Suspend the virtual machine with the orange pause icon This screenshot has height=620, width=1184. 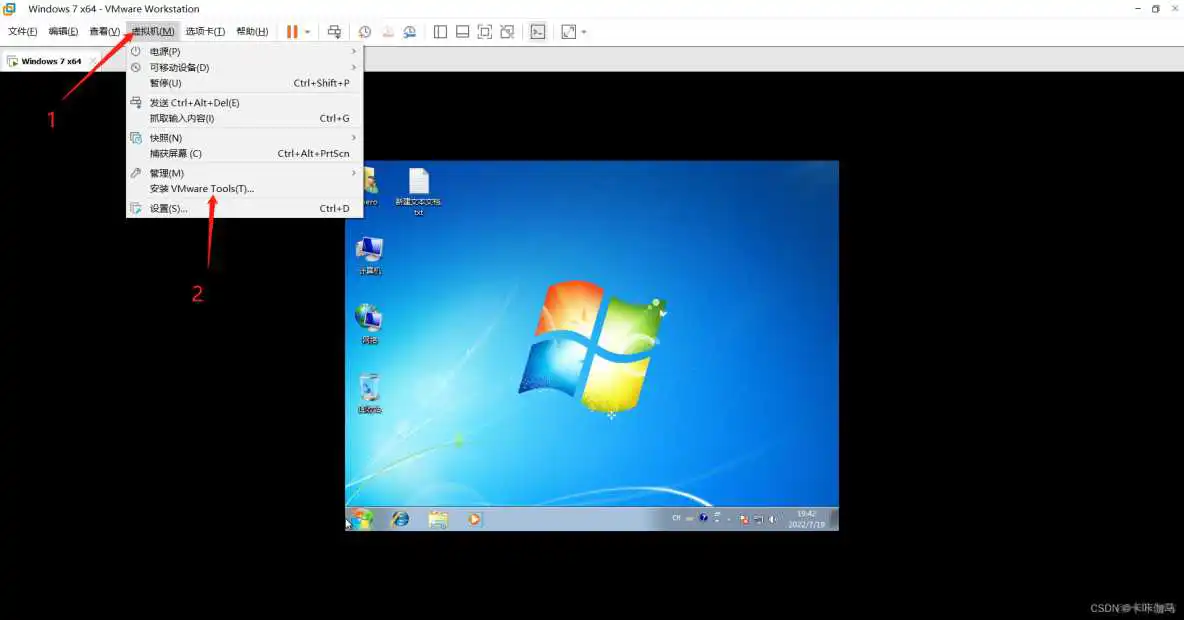pyautogui.click(x=291, y=31)
